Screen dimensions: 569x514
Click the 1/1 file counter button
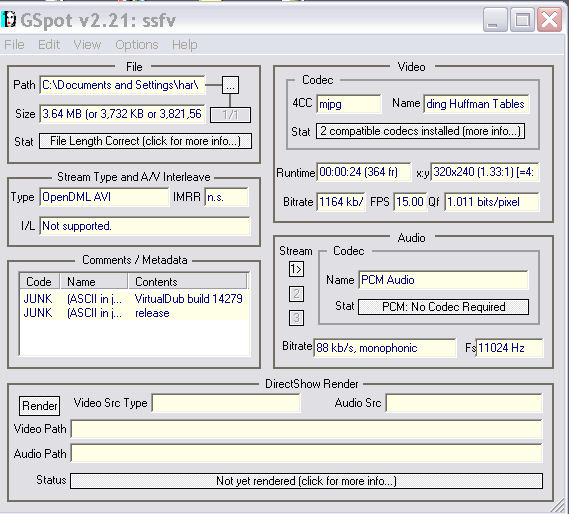(x=230, y=115)
